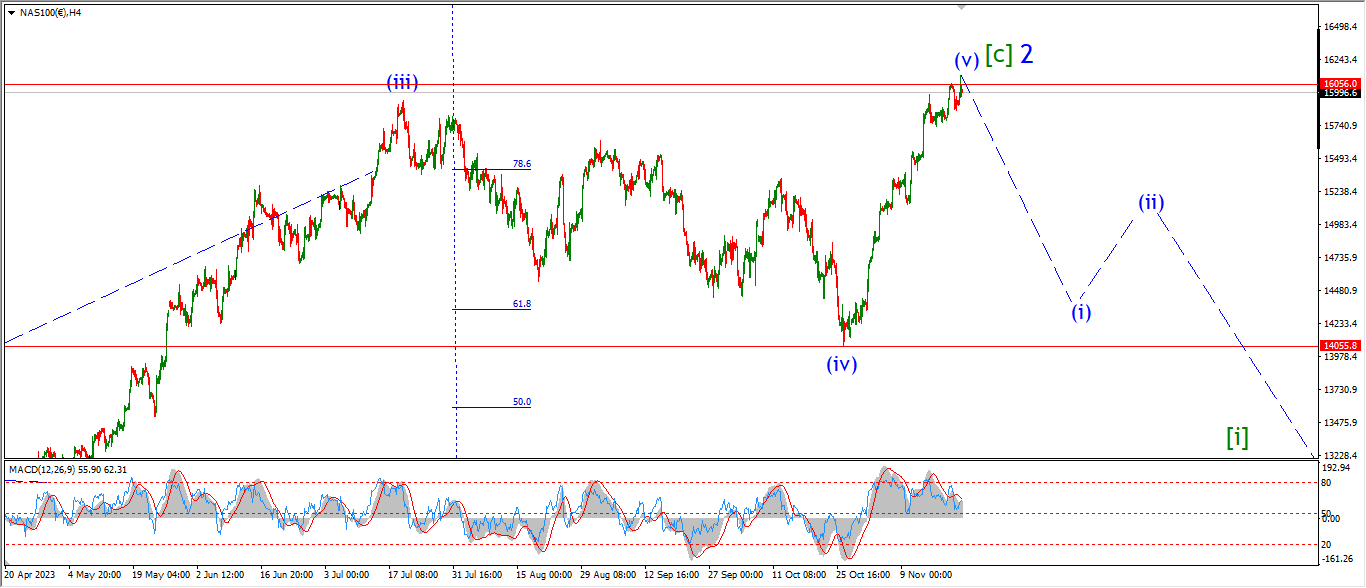Click the 61.8 Fibonacci level label
The width and height of the screenshot is (1366, 588).
pyautogui.click(x=521, y=304)
